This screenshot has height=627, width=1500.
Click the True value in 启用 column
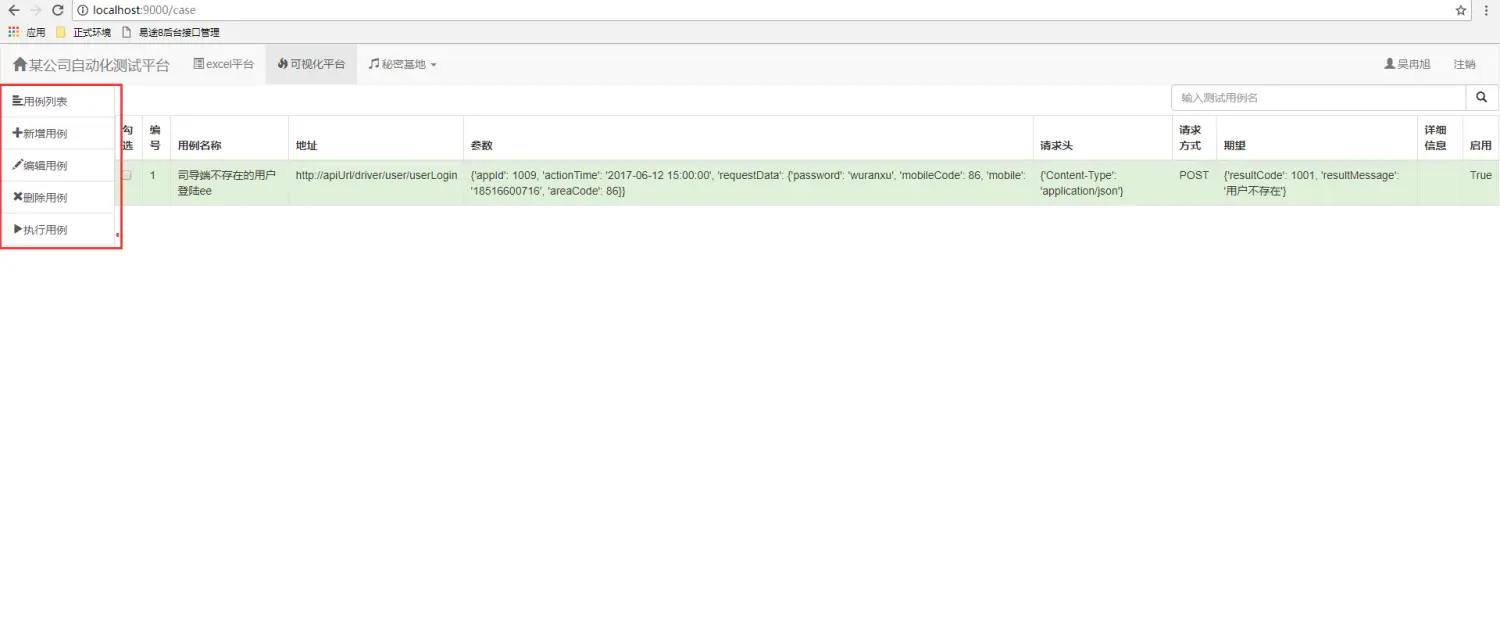click(x=1480, y=175)
